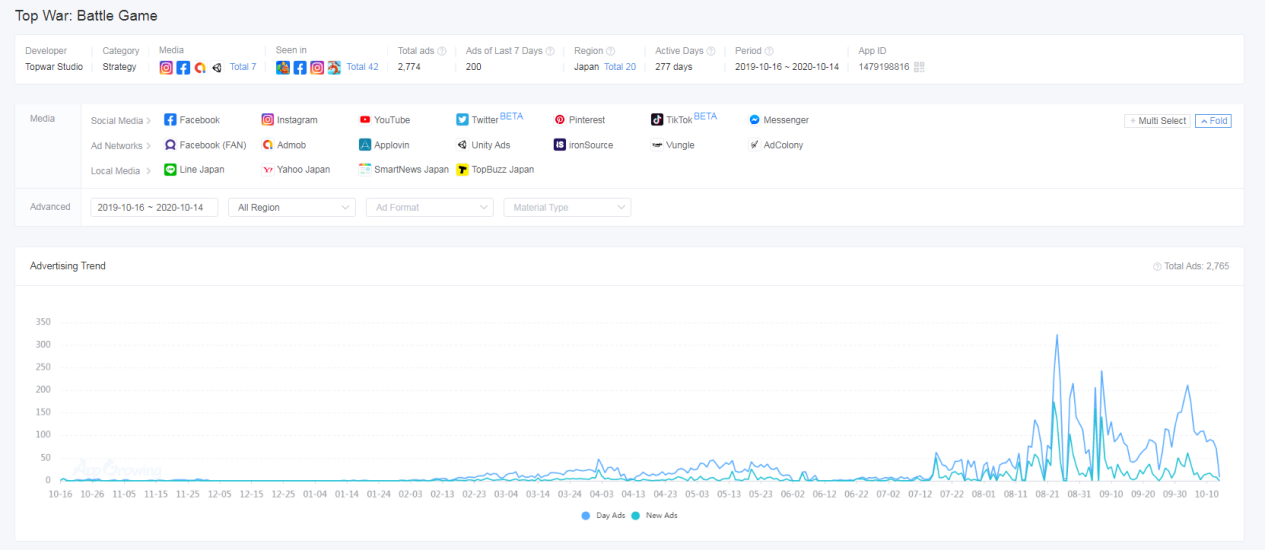This screenshot has height=550, width=1265.
Task: Click QR code icon beside App ID
Action: pyautogui.click(x=919, y=67)
